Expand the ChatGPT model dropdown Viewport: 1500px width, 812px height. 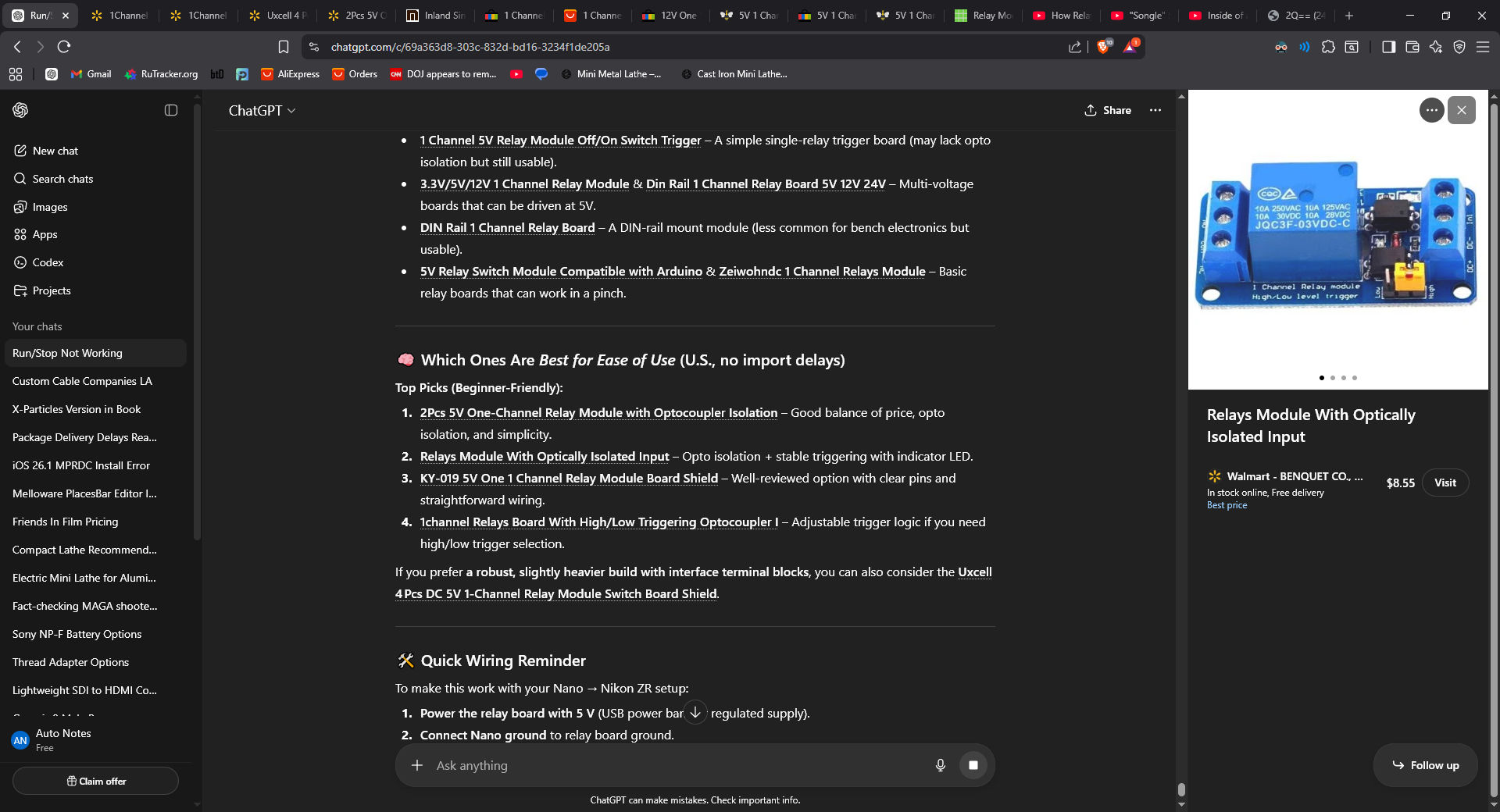[262, 111]
